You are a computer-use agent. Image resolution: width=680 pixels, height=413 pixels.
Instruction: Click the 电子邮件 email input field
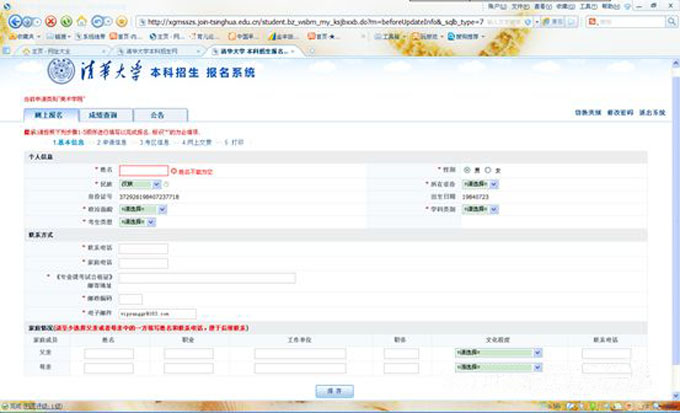coord(157,314)
